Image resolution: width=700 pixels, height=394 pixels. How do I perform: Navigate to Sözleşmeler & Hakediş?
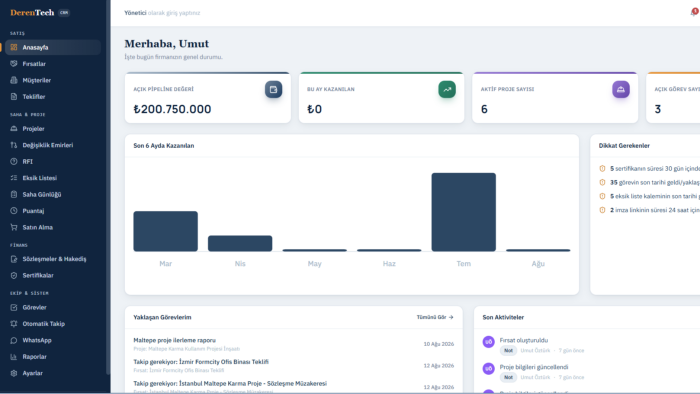(53, 259)
